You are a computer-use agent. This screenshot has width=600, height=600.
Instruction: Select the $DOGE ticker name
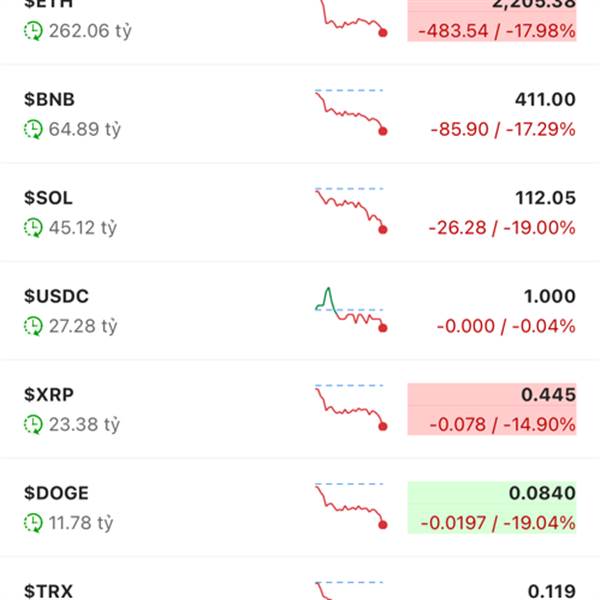[56, 493]
